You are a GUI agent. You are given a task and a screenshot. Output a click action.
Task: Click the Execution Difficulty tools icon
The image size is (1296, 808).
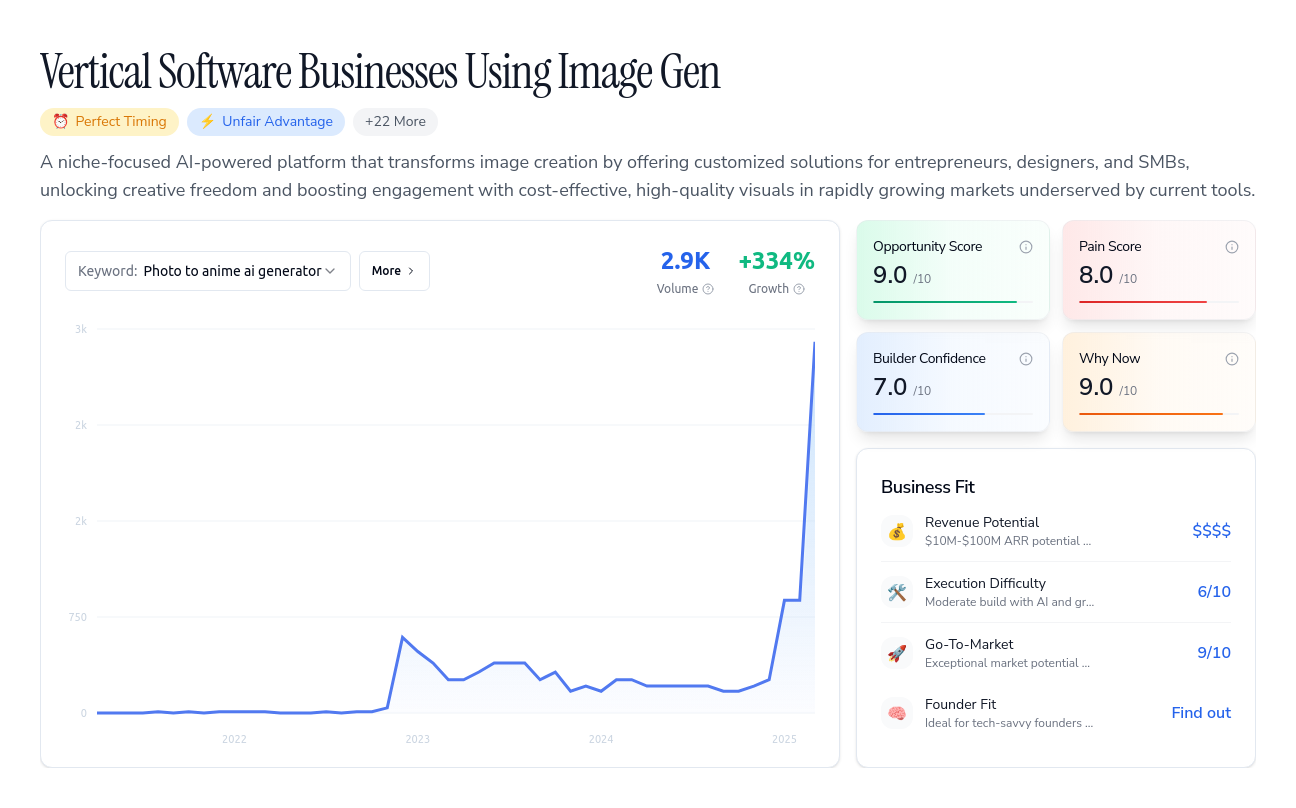[897, 592]
